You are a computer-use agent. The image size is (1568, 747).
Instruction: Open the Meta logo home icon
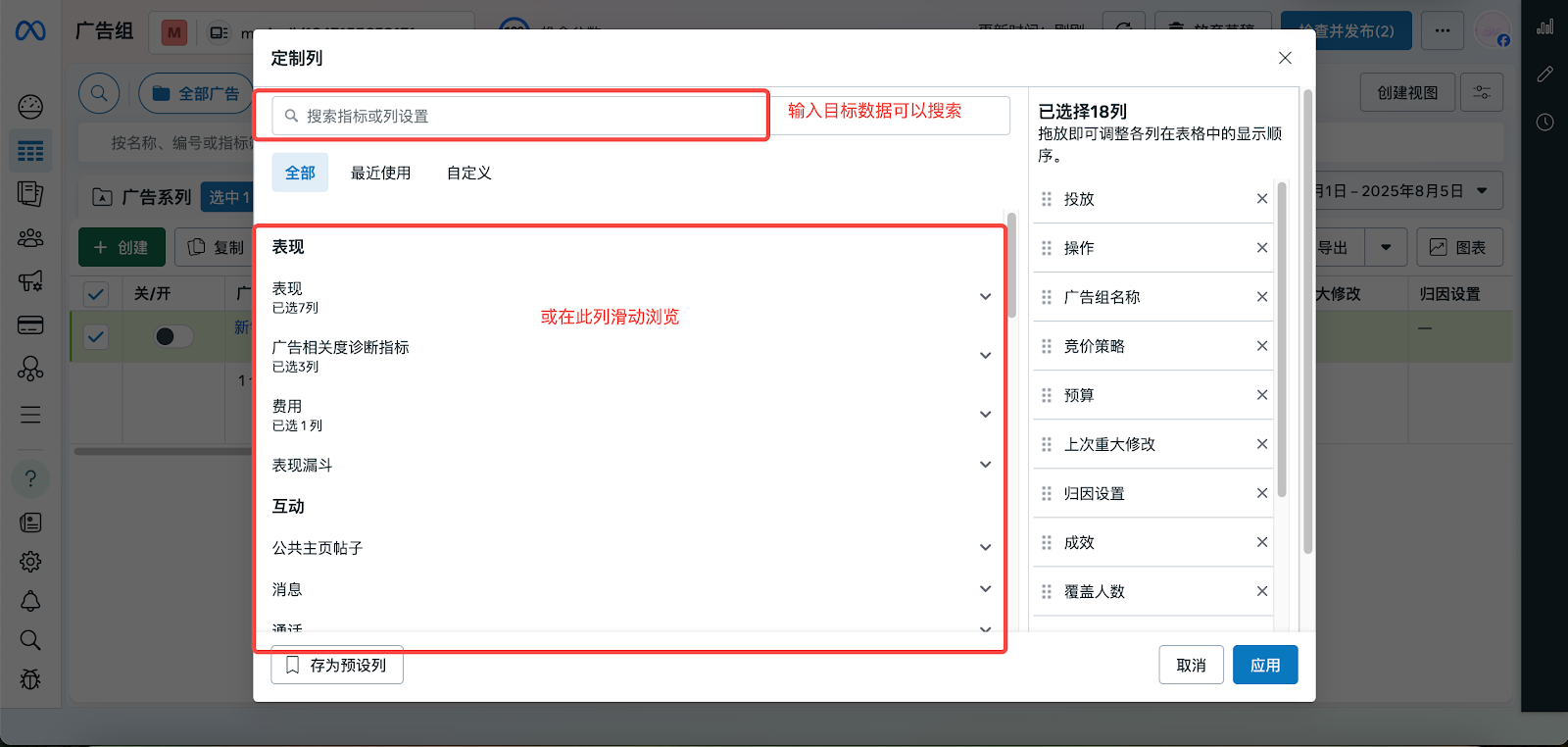[30, 31]
